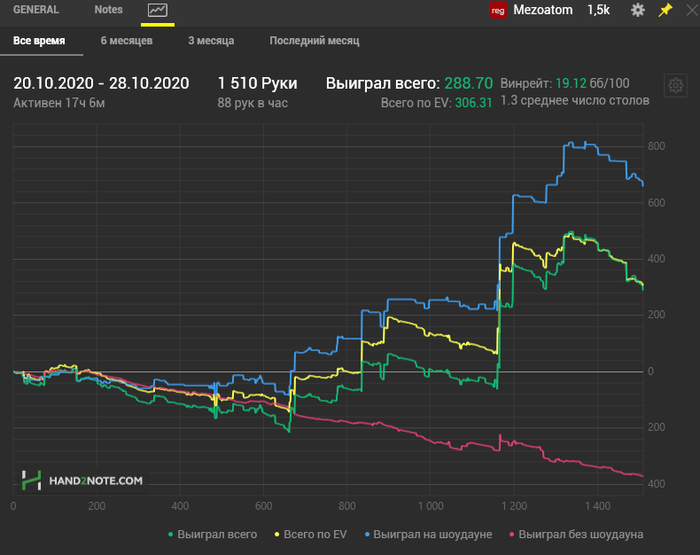Click the 88 рук в час text
The image size is (700, 555).
(253, 103)
